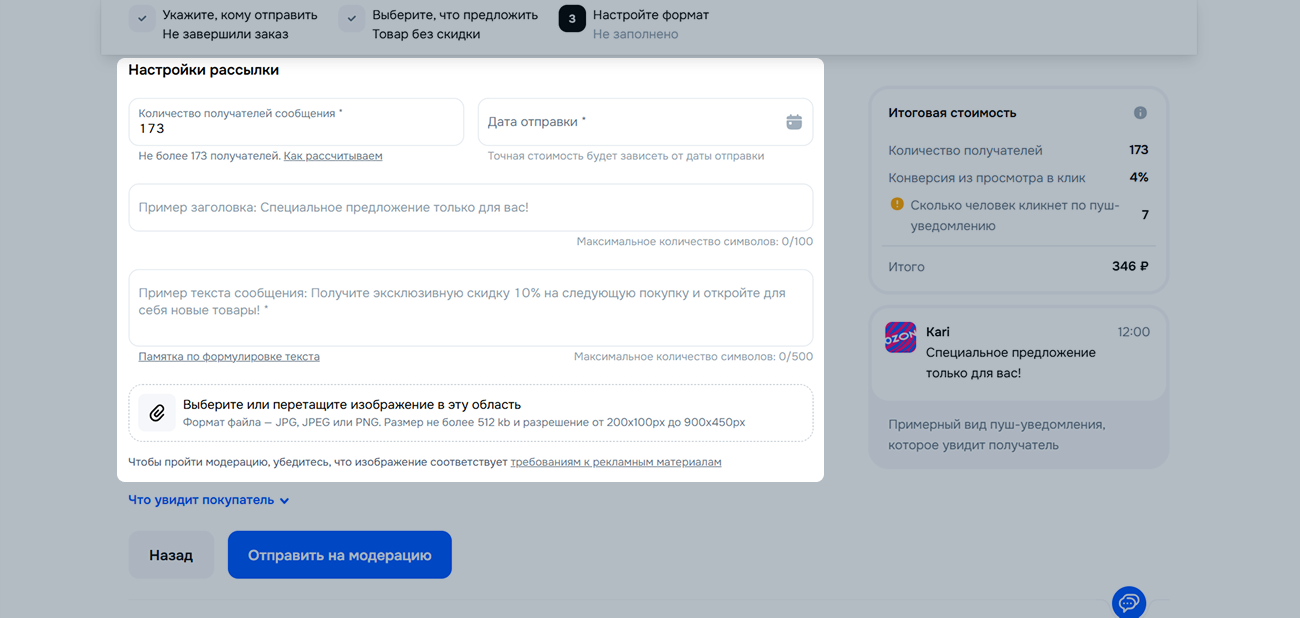Go to Укажите, кому отправить step
The height and width of the screenshot is (618, 1300).
tap(239, 16)
